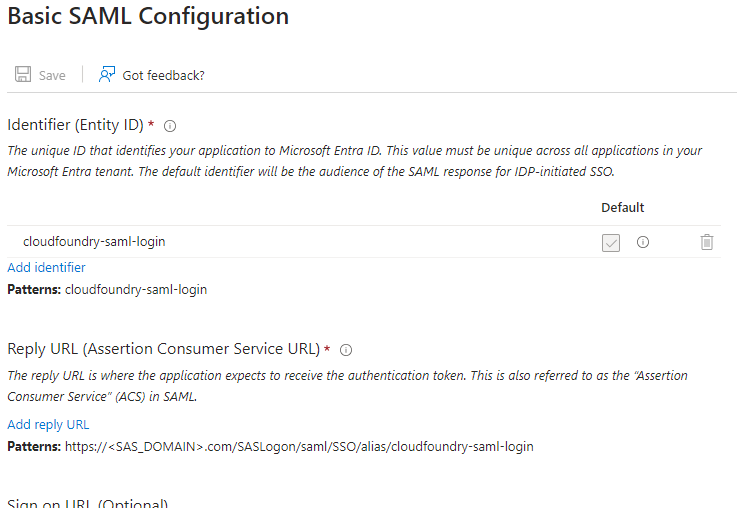The image size is (737, 508).
Task: Click the Add identifier link
Action: tap(46, 267)
